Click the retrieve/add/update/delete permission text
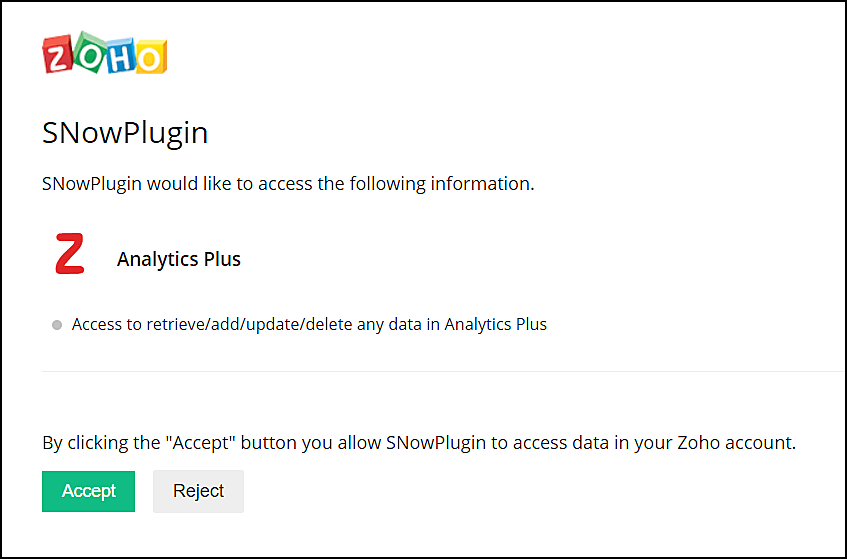Screen dimensions: 847x559 (x=309, y=324)
